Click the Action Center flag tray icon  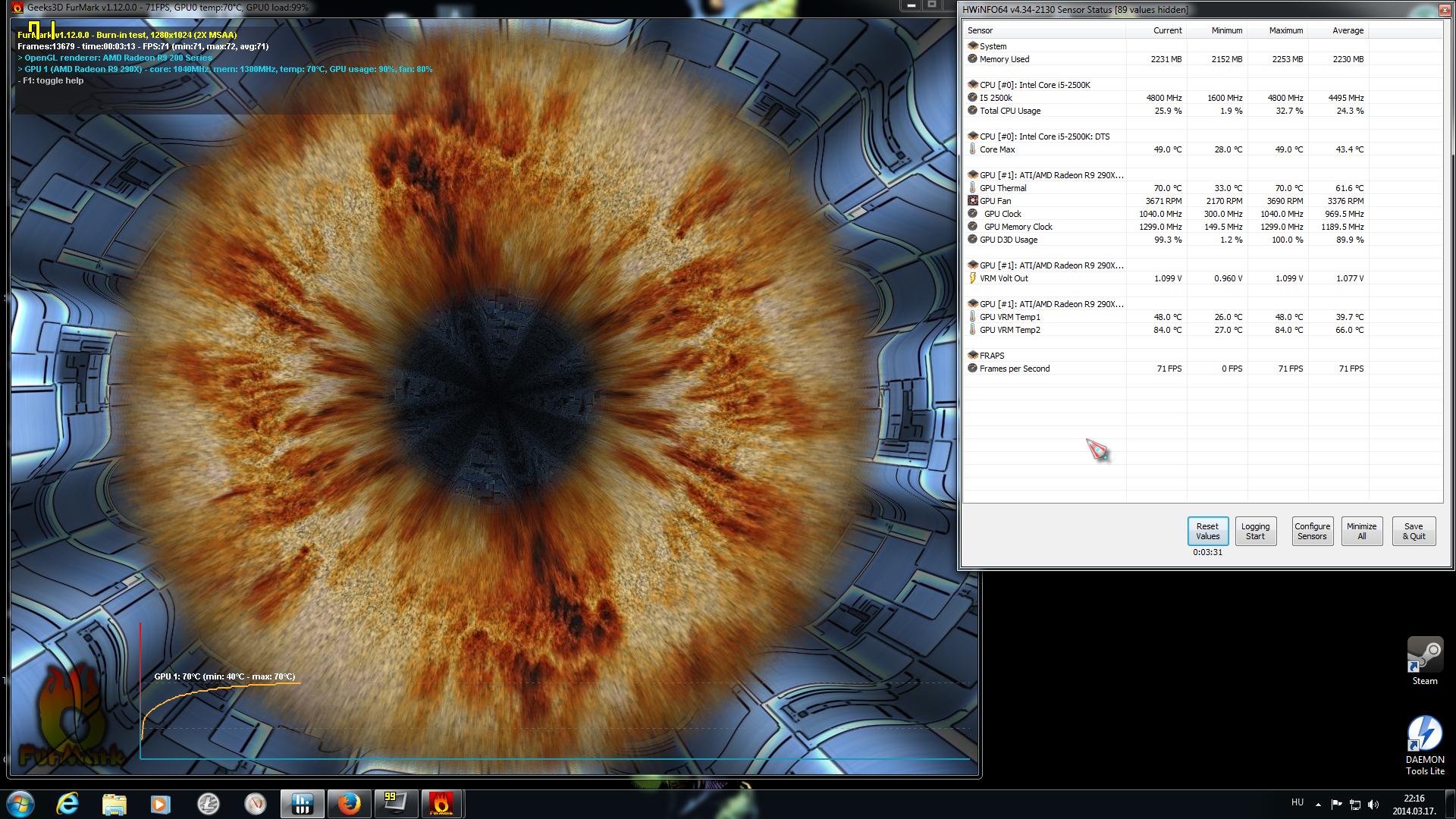1337,804
